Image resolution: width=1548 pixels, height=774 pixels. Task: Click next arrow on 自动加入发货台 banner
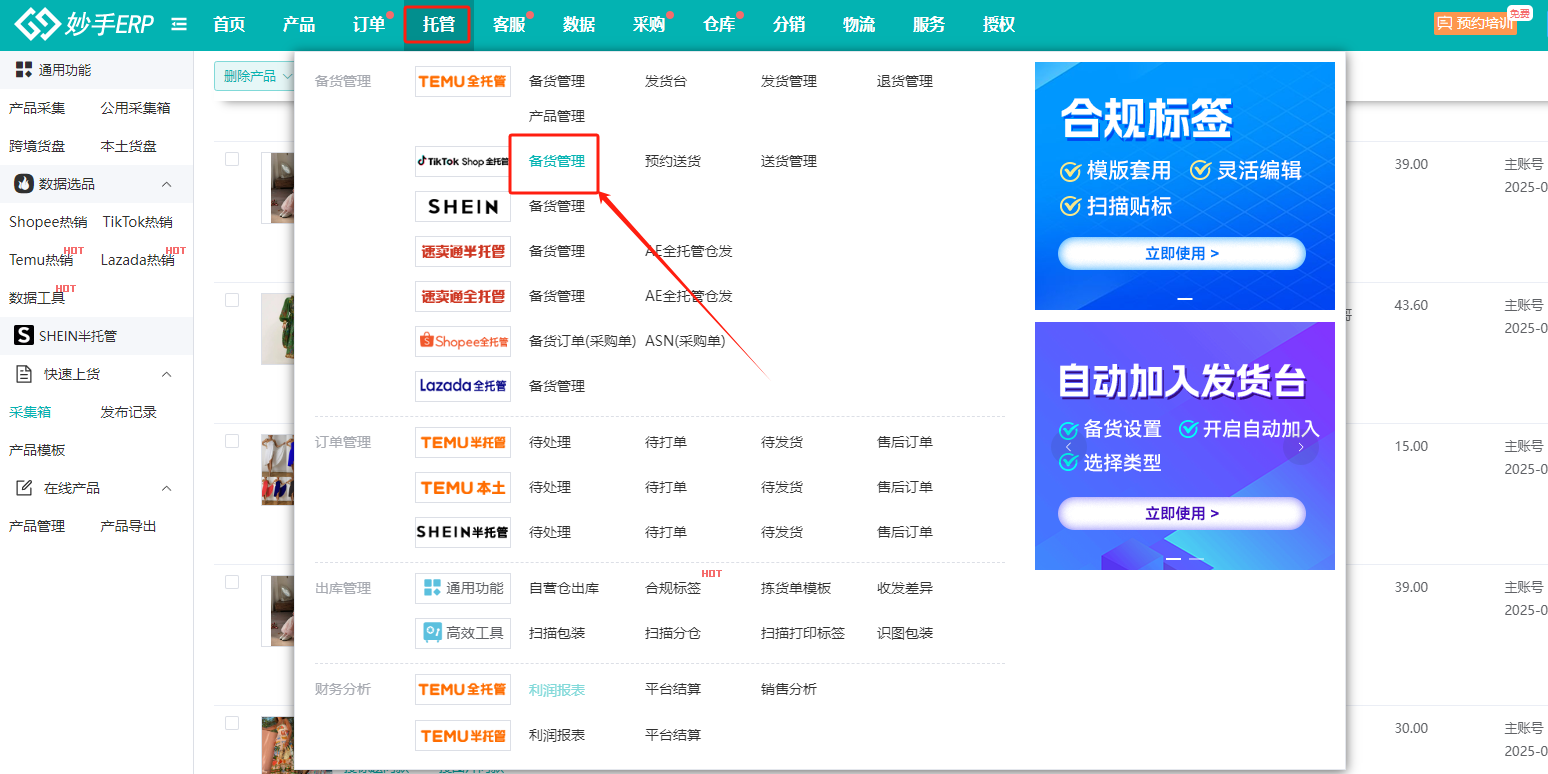[1301, 447]
